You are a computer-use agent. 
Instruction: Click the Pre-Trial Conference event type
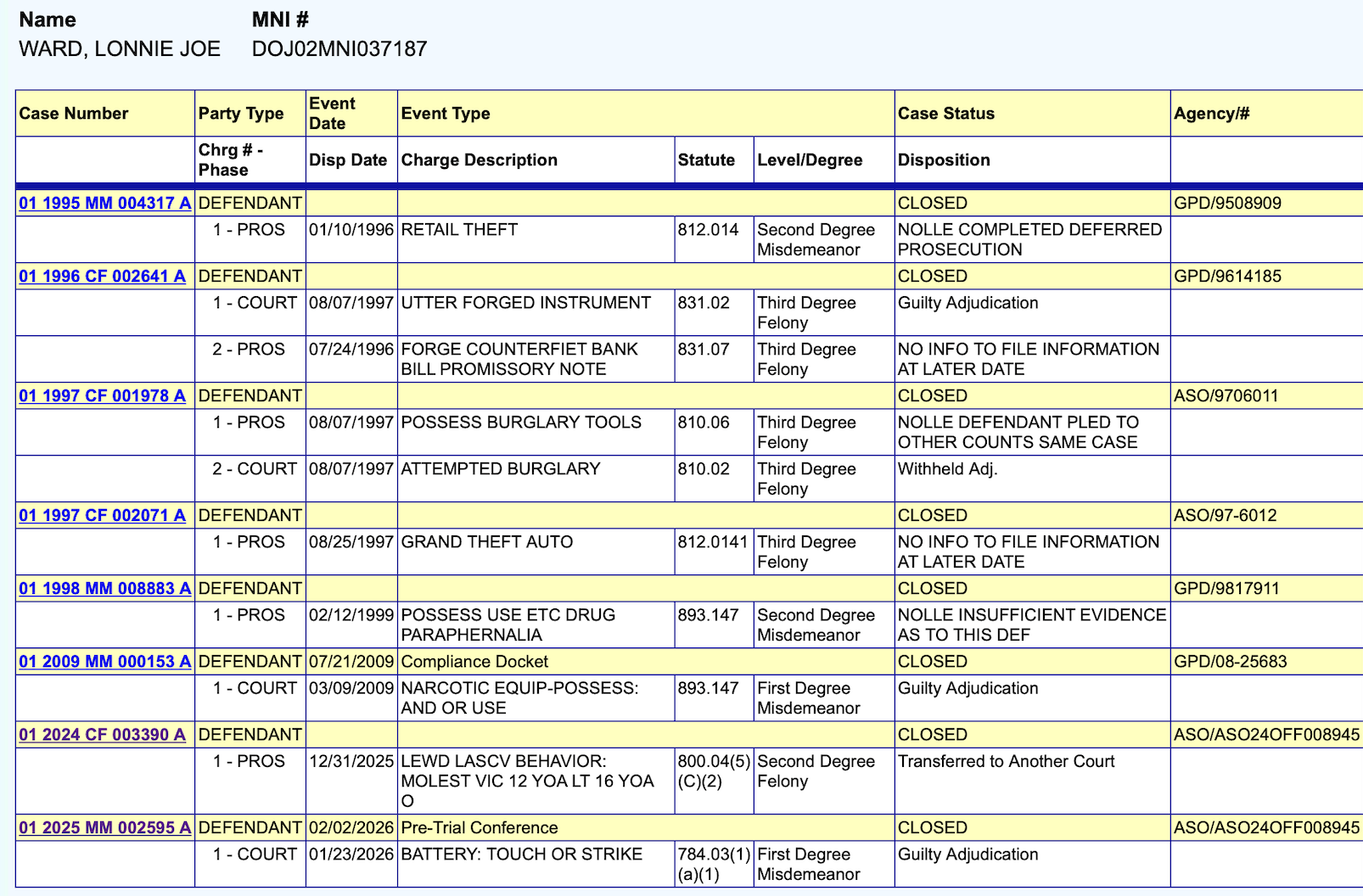pyautogui.click(x=480, y=827)
